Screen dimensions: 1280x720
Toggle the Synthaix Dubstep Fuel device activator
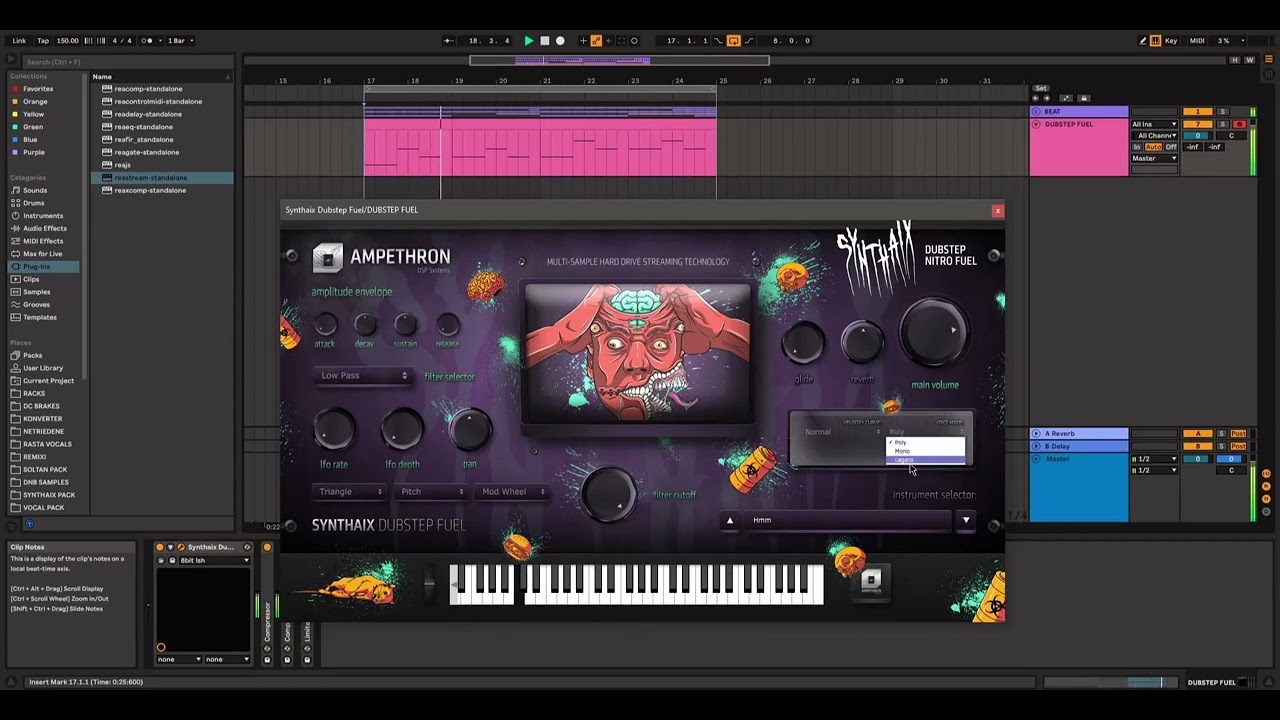coord(160,547)
